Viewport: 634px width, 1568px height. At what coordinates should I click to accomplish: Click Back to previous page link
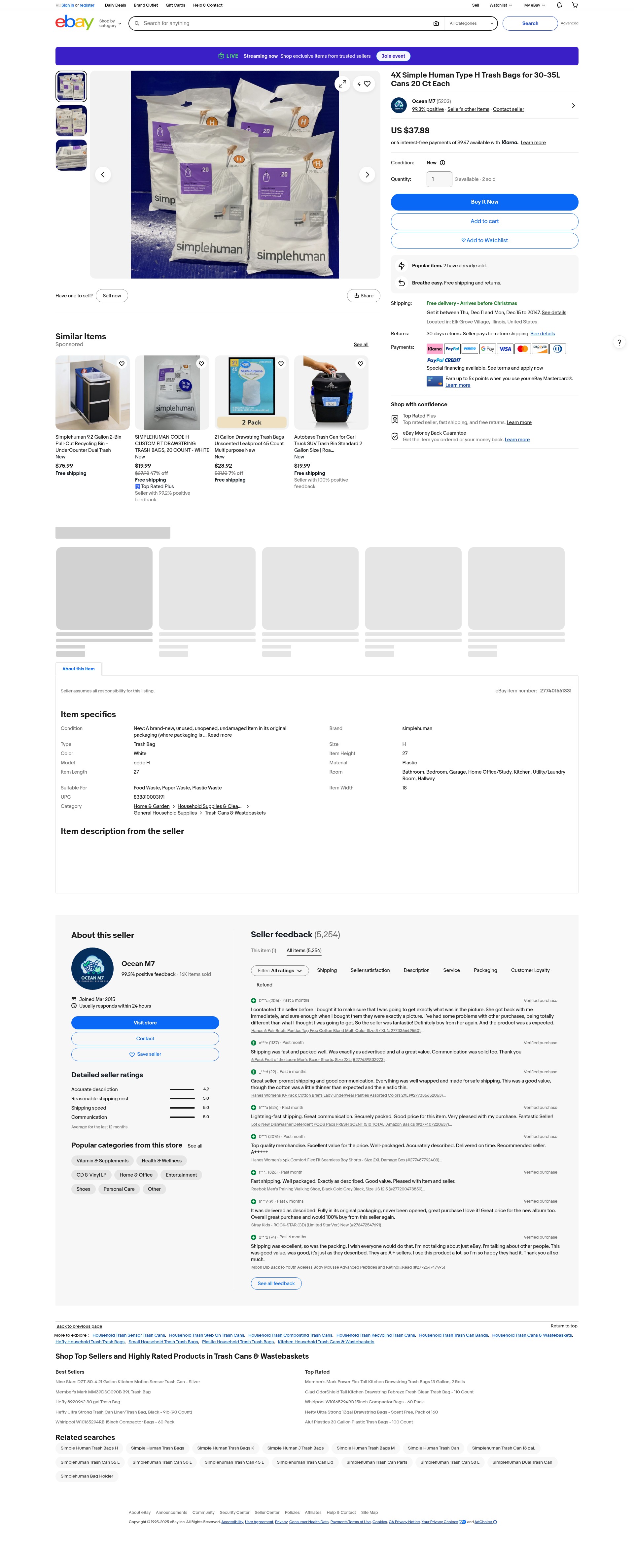click(x=79, y=1327)
